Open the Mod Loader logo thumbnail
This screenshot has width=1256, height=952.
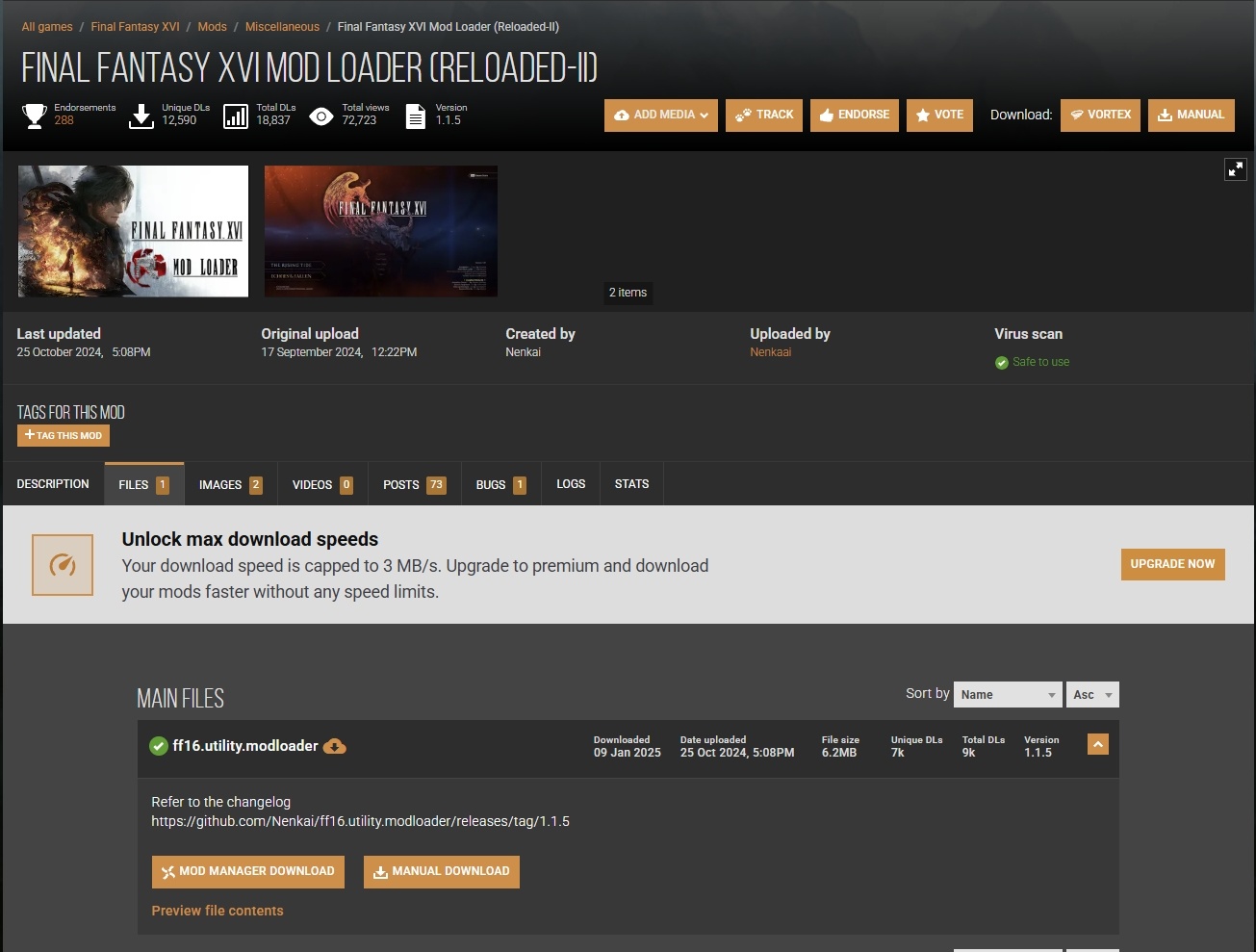[134, 231]
